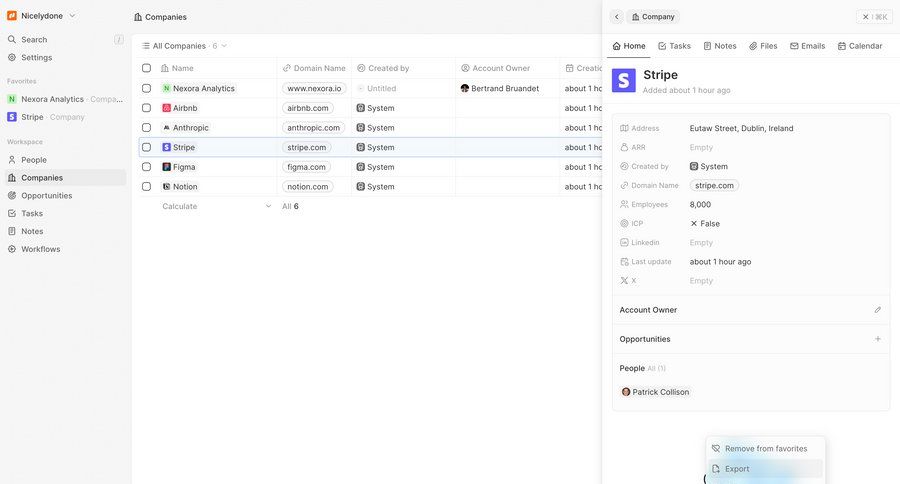900x484 pixels.
Task: Open the Figma company chip
Action: point(179,167)
